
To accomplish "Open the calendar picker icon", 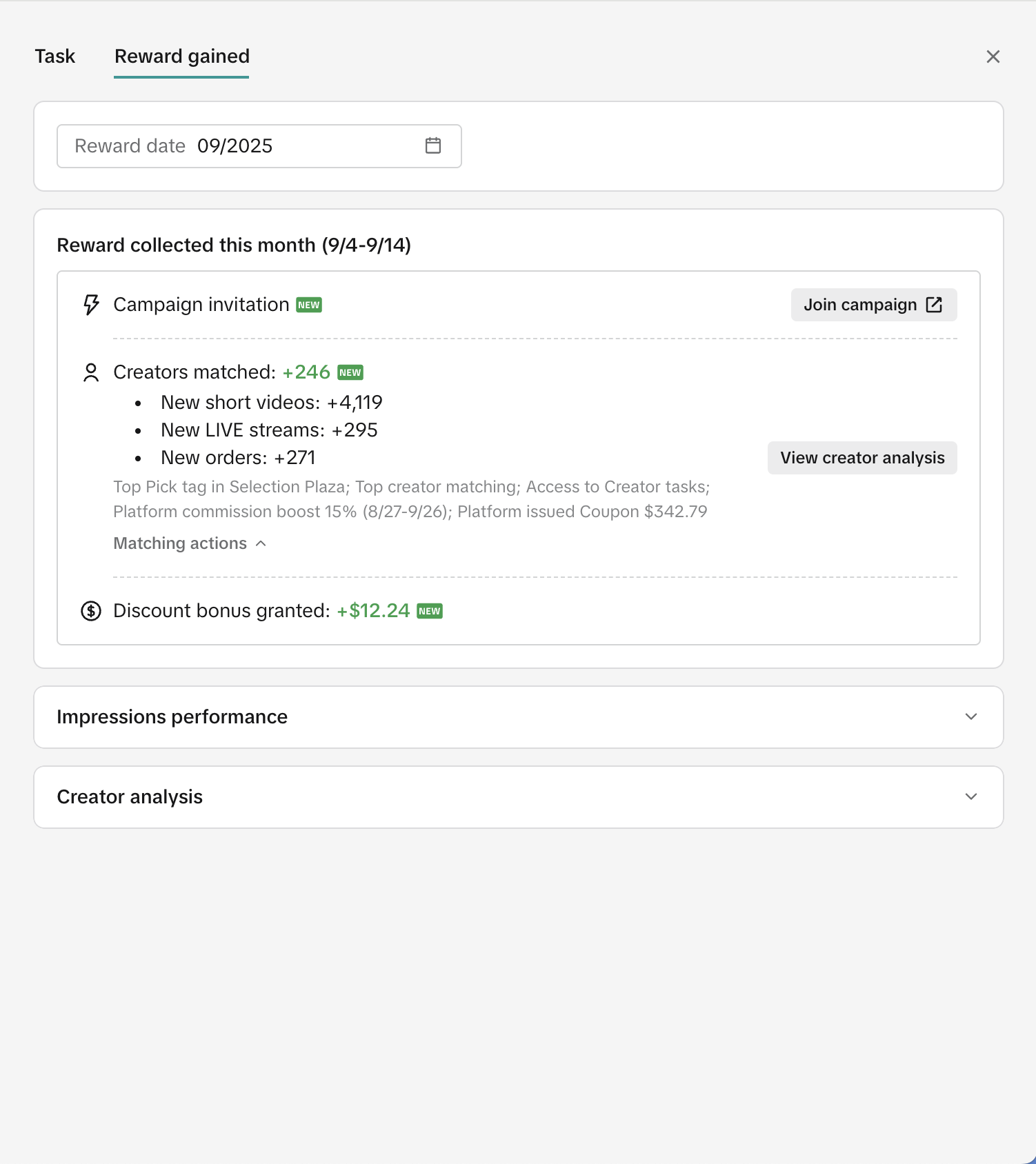I will click(x=433, y=145).
